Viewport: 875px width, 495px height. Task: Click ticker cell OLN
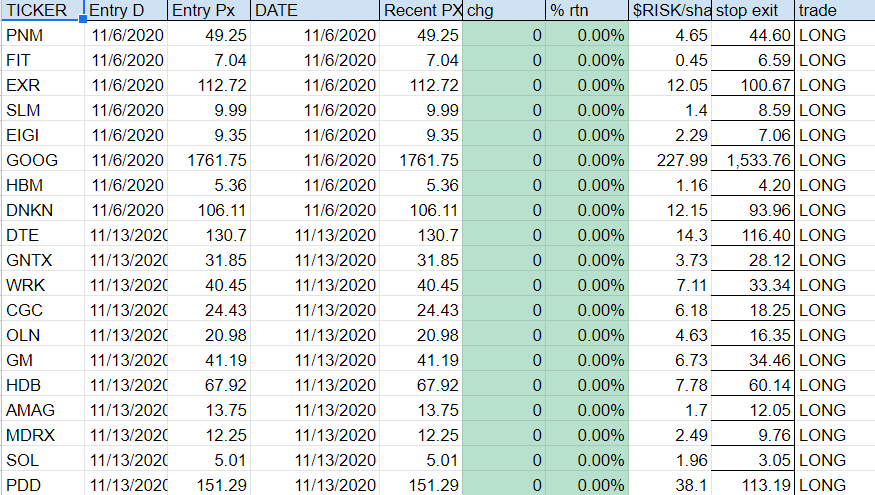[42, 335]
